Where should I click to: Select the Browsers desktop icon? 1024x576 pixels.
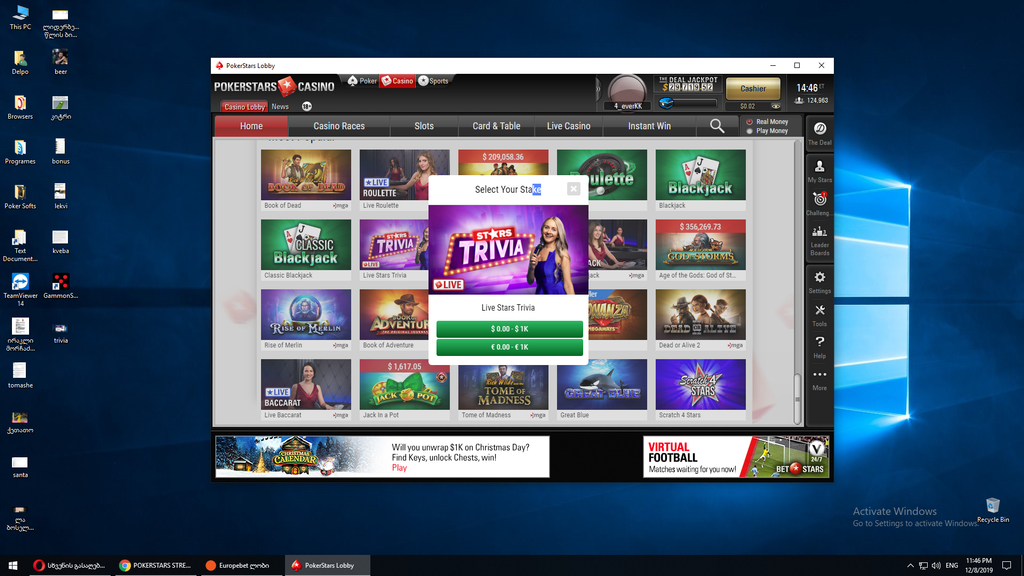point(20,107)
